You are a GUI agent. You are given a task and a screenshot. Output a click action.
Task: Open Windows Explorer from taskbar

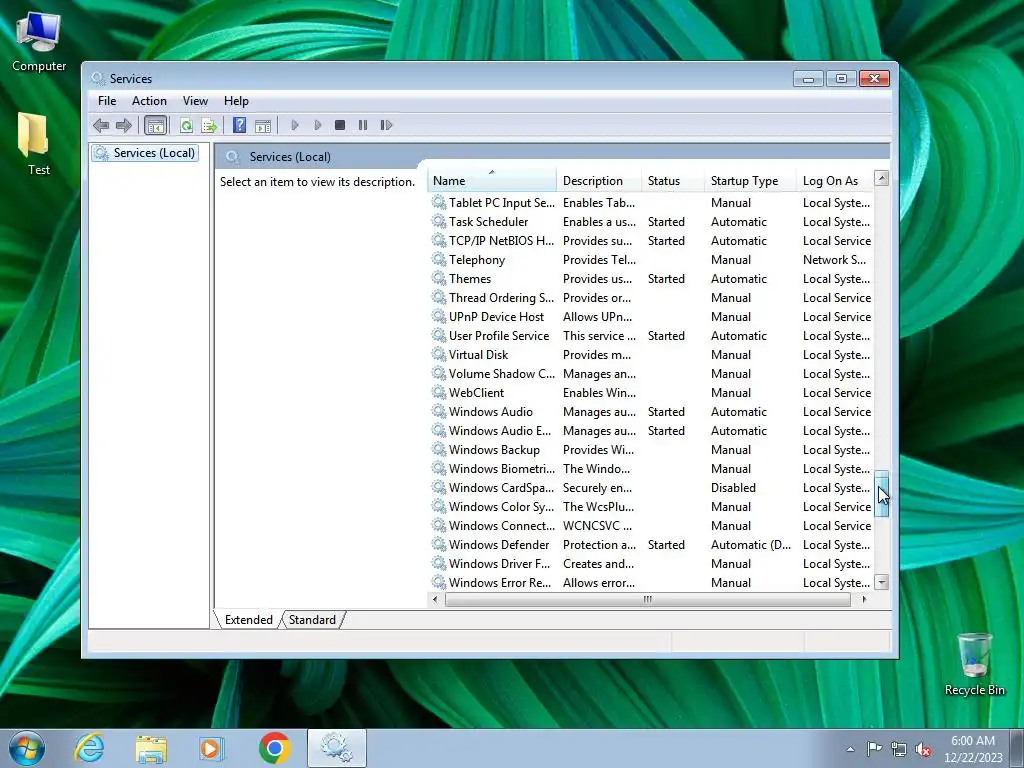(x=151, y=748)
